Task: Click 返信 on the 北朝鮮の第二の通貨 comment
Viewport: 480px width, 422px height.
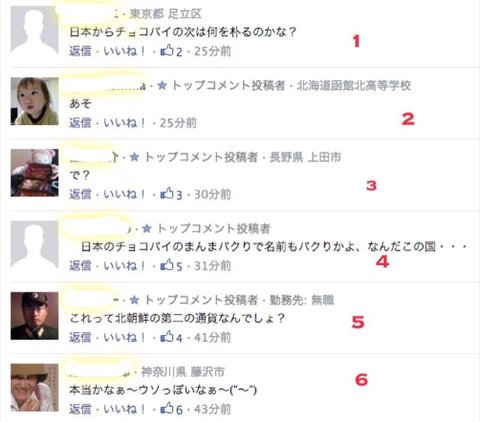Action: coord(80,337)
